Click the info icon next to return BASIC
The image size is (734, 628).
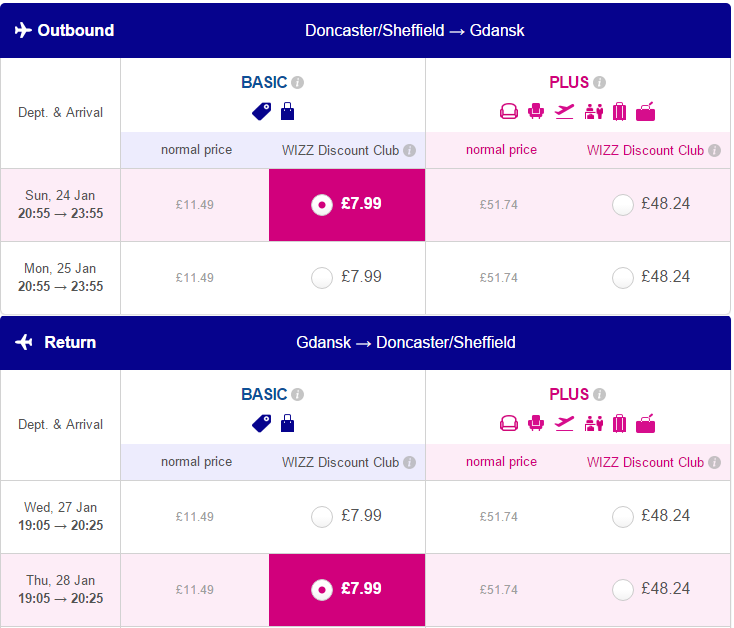(x=297, y=395)
